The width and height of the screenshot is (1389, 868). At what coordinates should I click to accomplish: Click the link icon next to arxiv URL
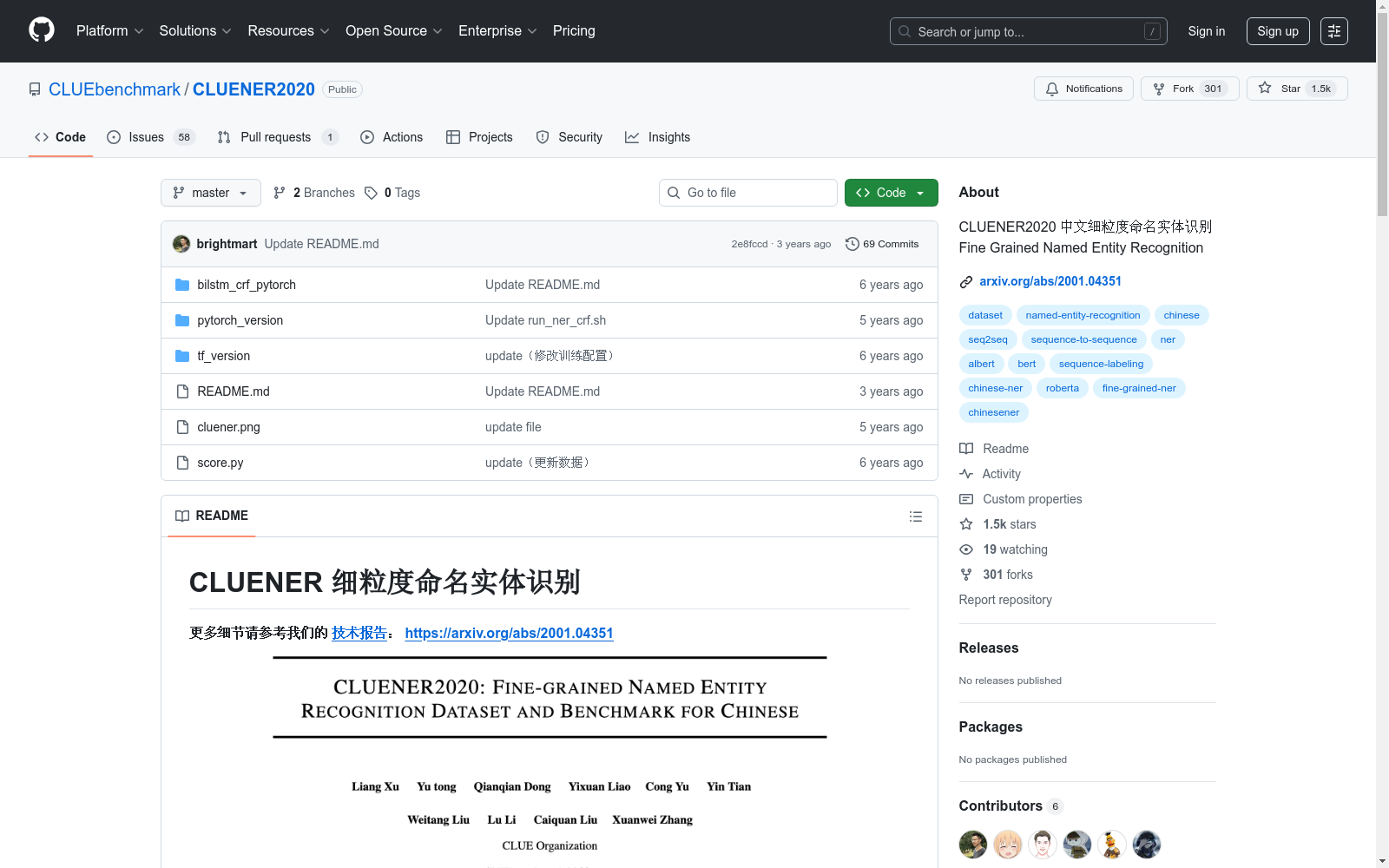(x=965, y=281)
